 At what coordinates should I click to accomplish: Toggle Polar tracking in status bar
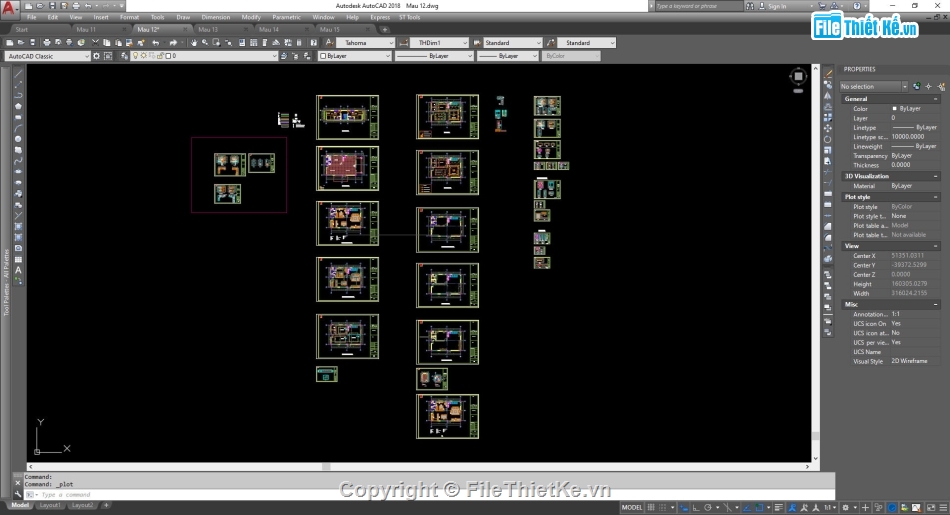(707, 507)
